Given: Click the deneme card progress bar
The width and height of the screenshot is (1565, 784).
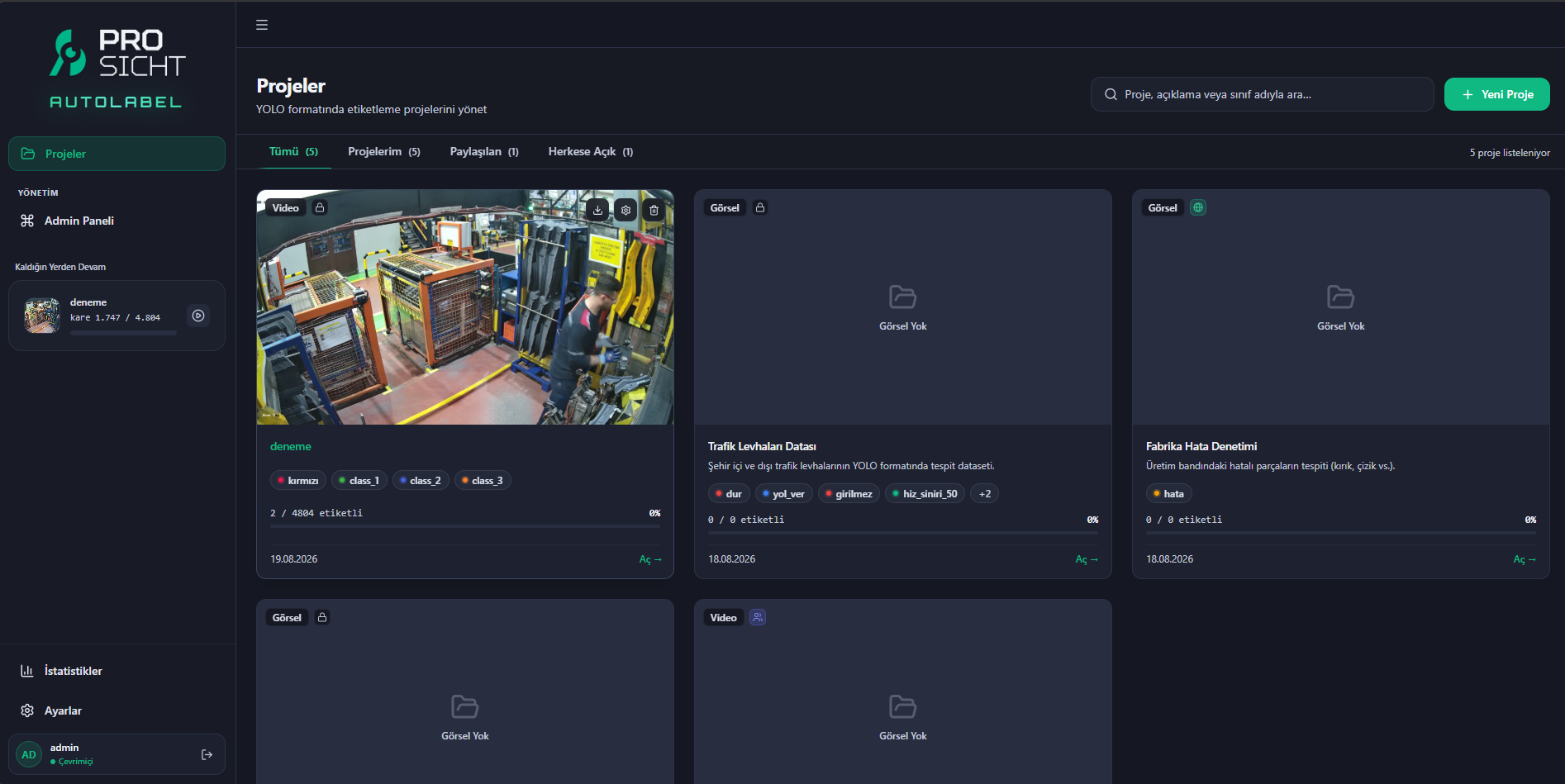Looking at the screenshot, I should (465, 526).
